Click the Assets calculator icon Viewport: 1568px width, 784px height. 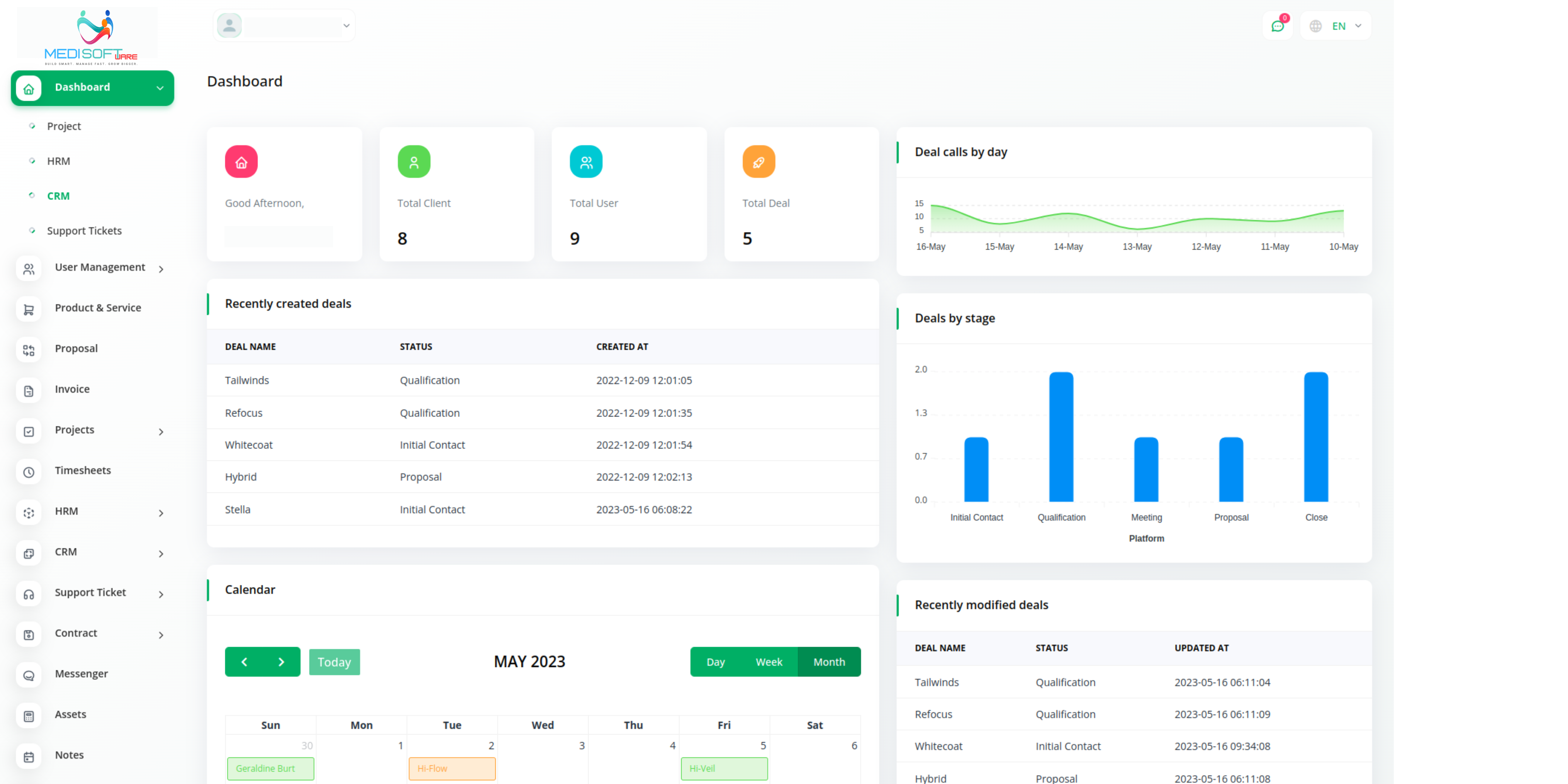[29, 716]
